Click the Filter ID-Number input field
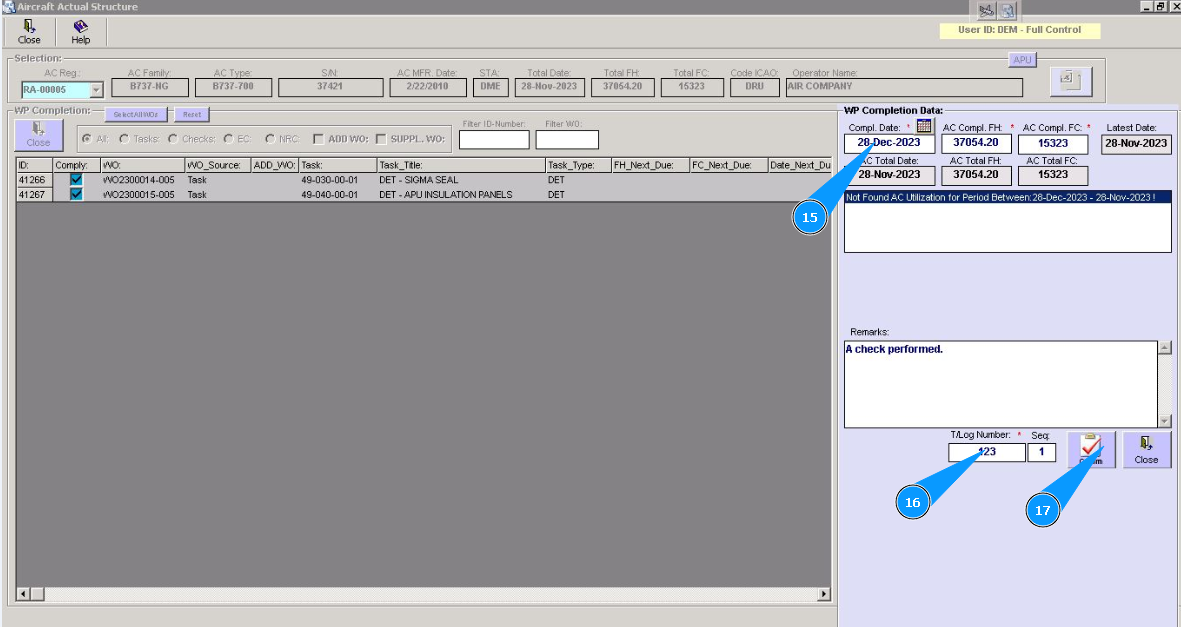This screenshot has width=1181, height=633. [494, 139]
